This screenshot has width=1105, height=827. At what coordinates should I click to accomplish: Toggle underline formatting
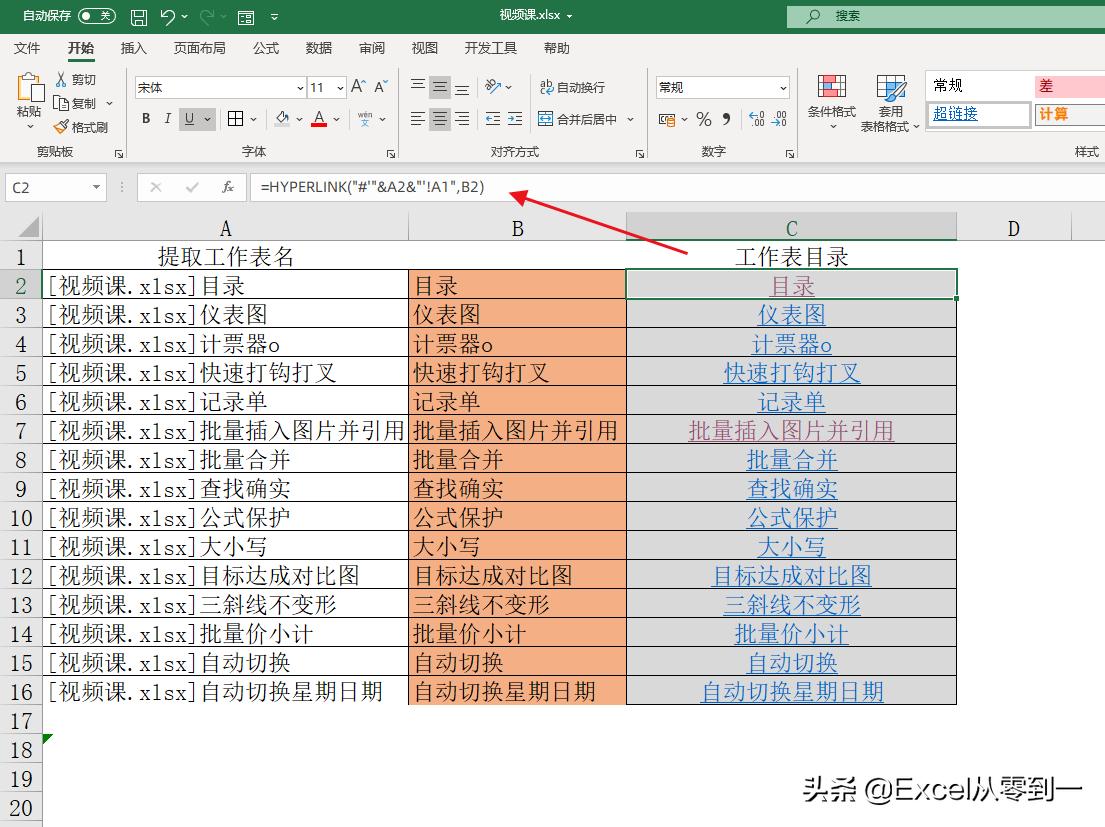pos(188,118)
